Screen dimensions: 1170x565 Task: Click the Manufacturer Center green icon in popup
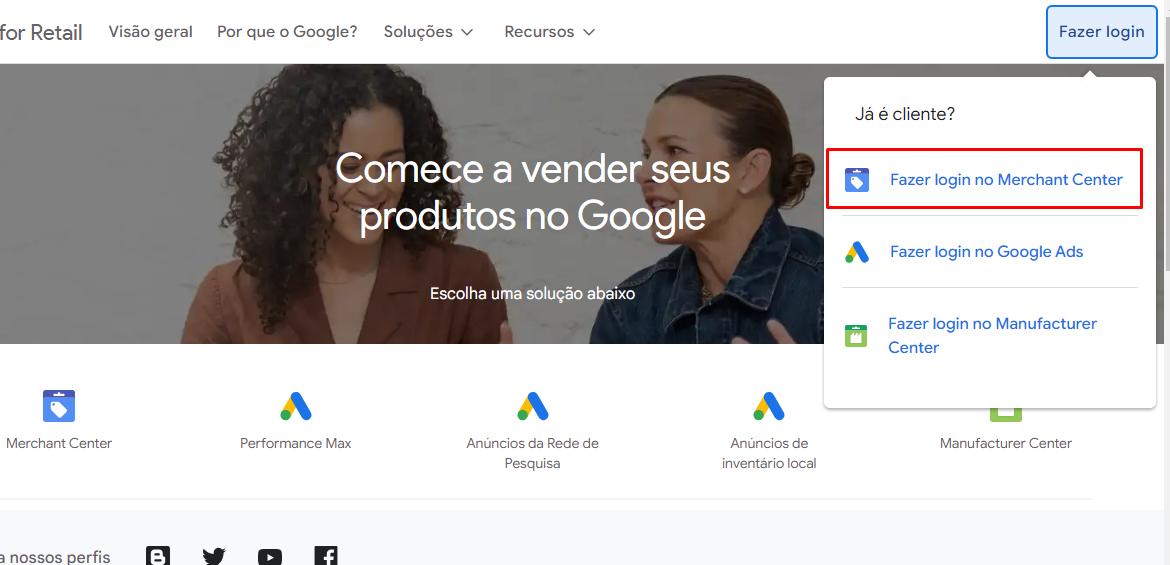point(856,336)
